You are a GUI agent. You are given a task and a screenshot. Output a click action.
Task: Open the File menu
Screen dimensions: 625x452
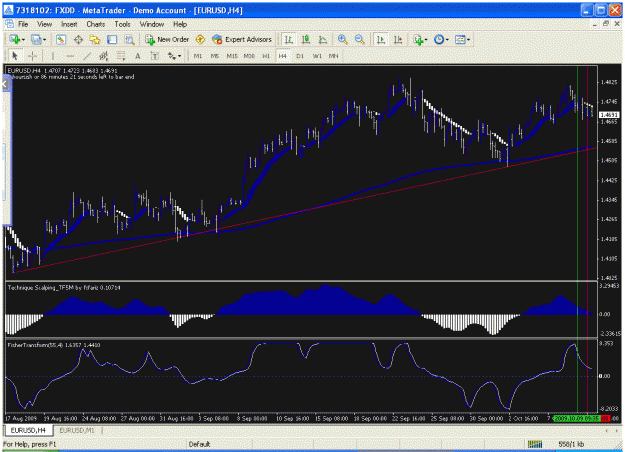point(23,24)
